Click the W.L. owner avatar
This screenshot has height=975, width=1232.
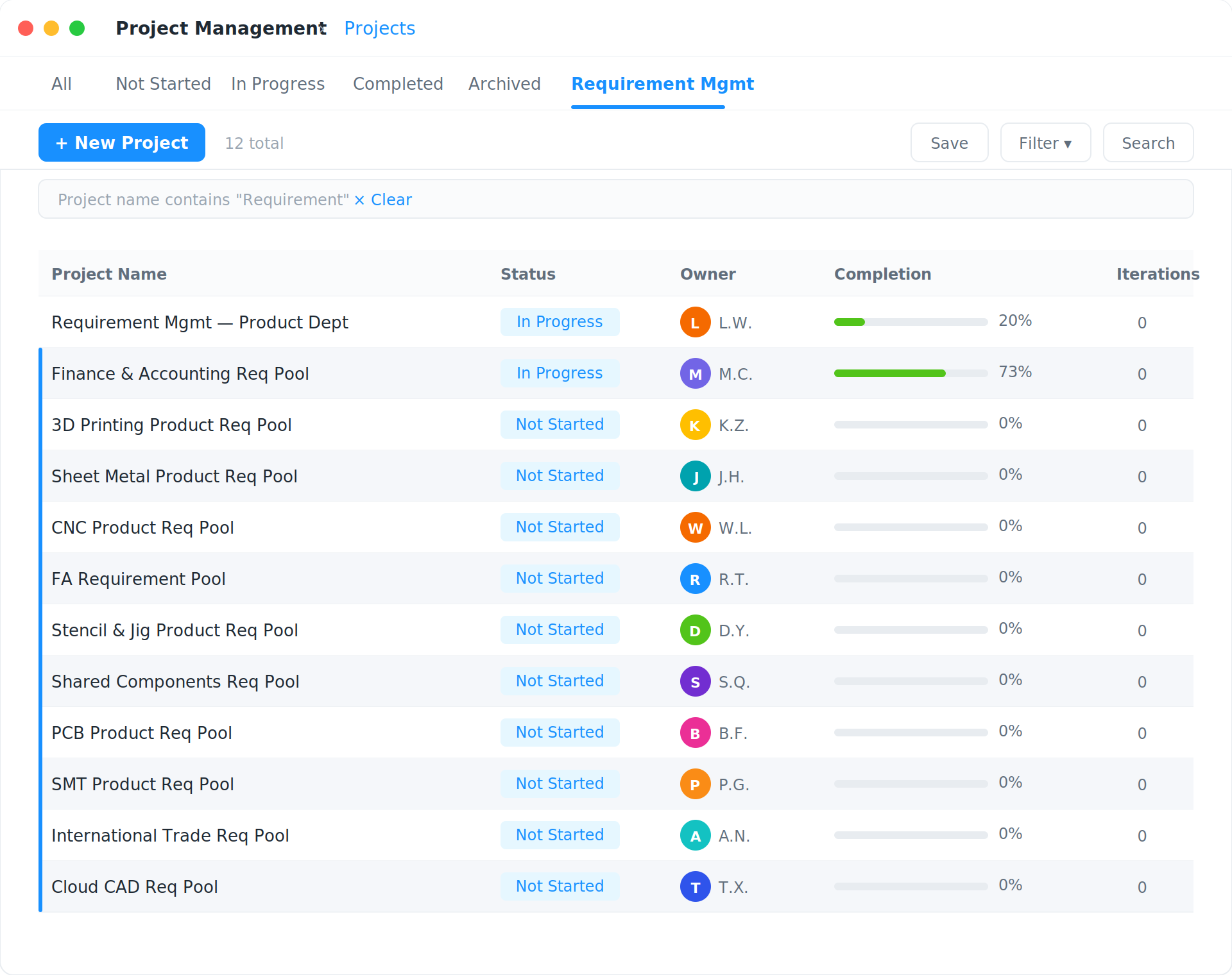pos(696,527)
